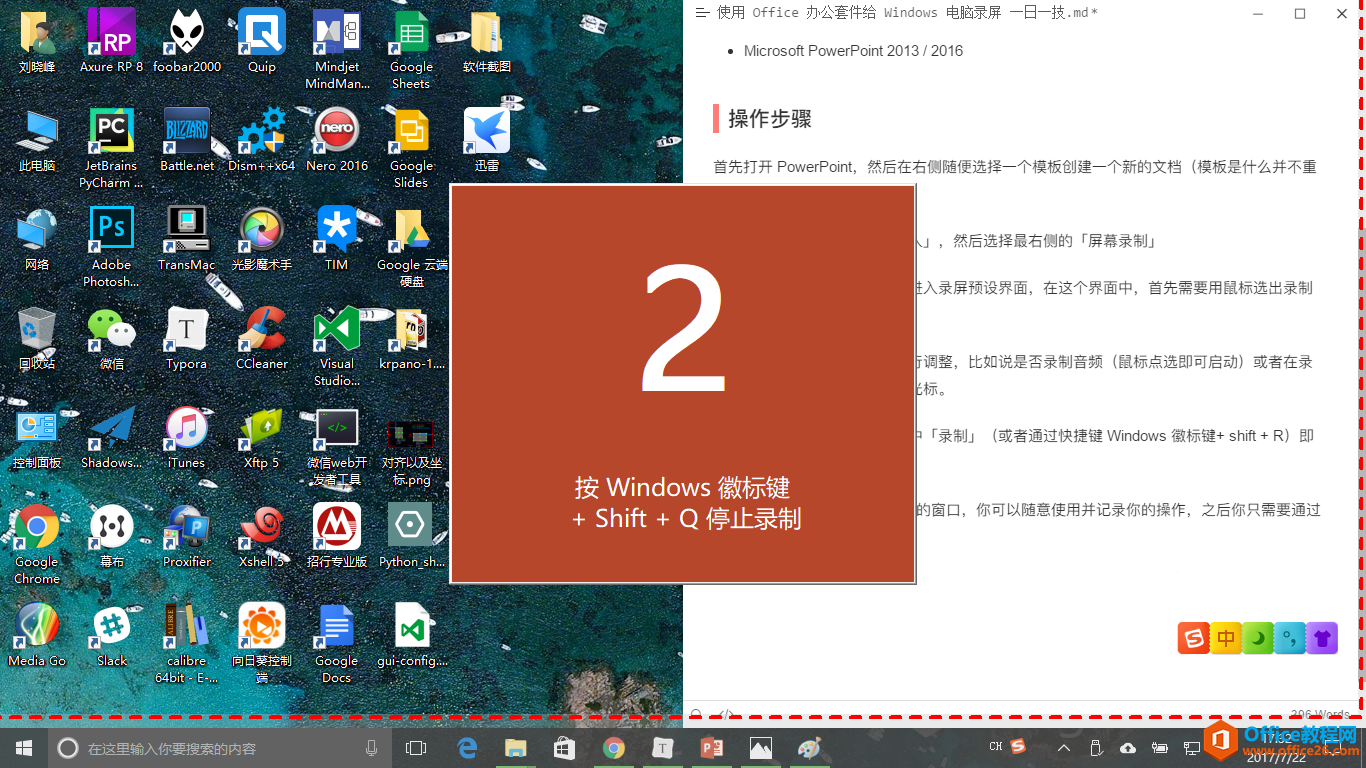Open the Axure RP 8 desktop shortcut
The width and height of the screenshot is (1366, 768).
[111, 40]
